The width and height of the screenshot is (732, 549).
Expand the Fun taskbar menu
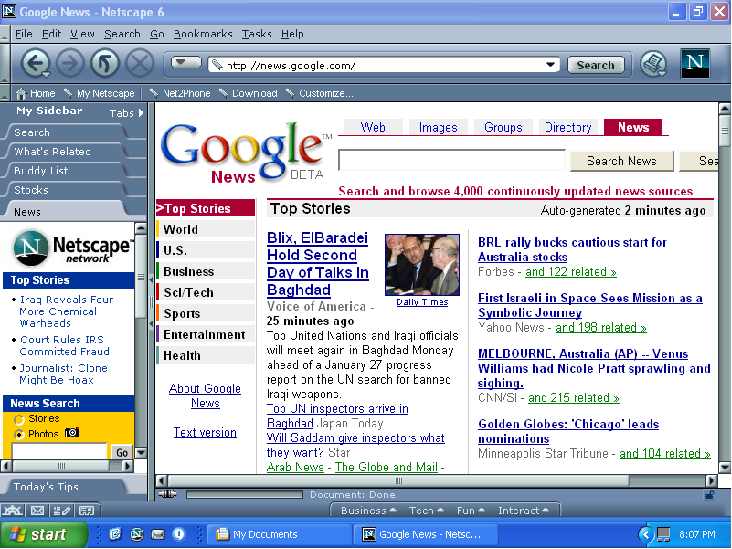(471, 511)
